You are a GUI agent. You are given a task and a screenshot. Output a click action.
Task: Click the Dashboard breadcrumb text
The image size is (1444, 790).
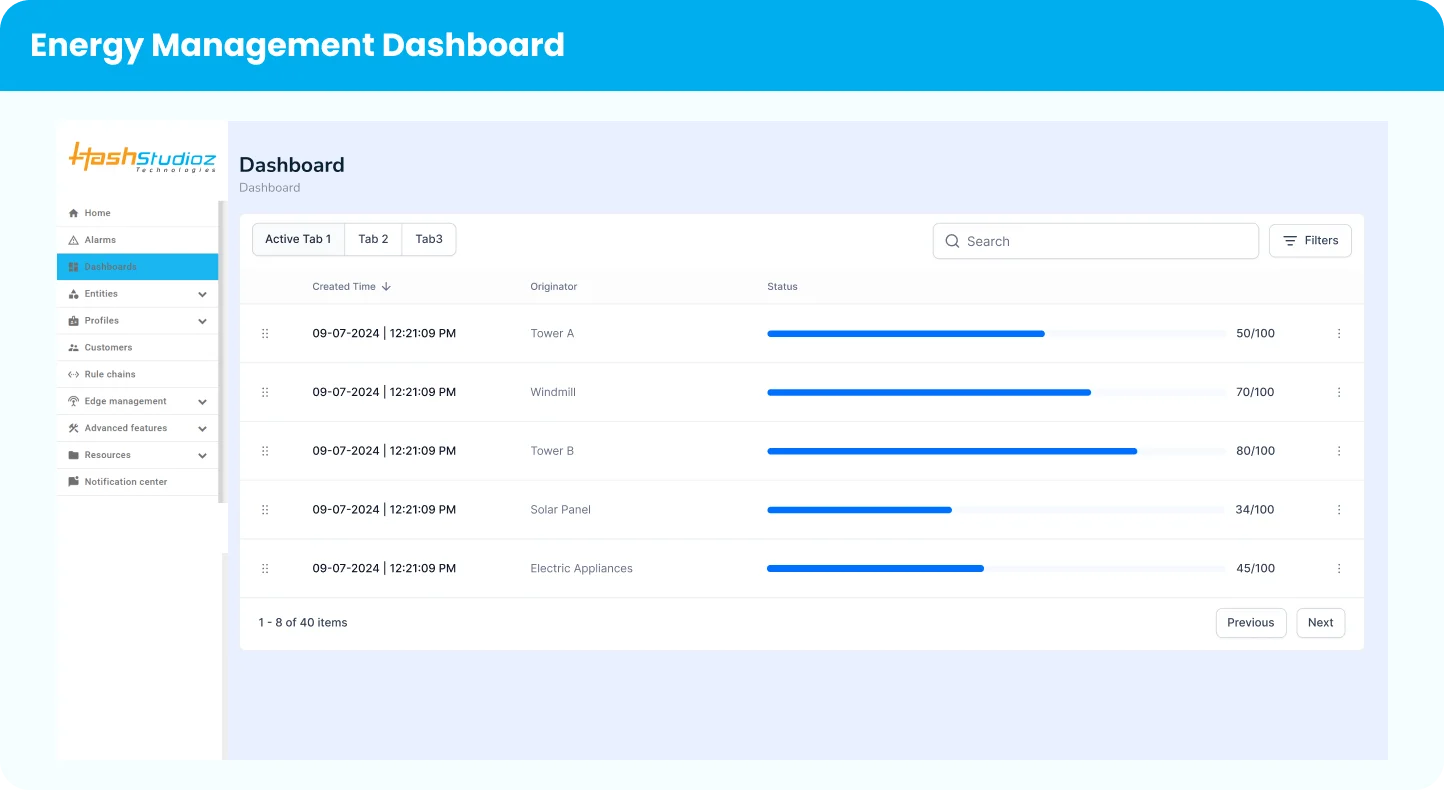pyautogui.click(x=270, y=188)
